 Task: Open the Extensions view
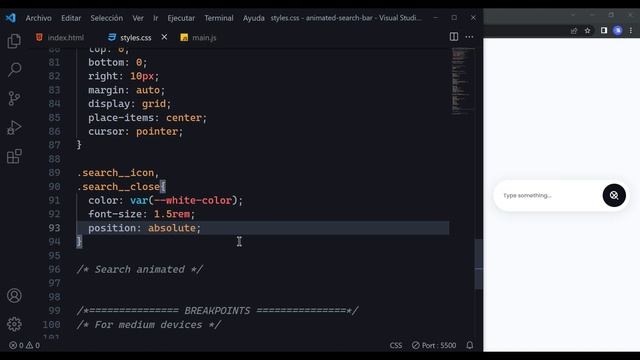coord(14,156)
